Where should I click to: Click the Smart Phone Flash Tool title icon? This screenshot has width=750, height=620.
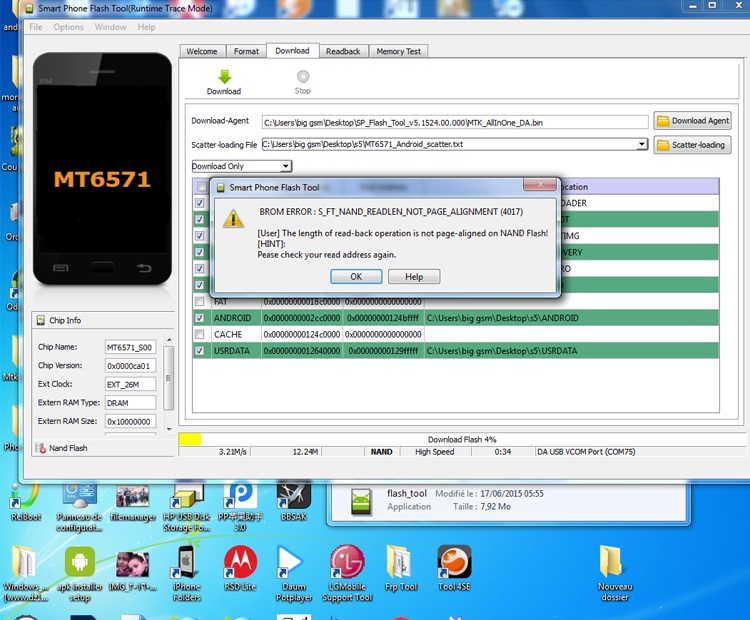click(x=30, y=8)
